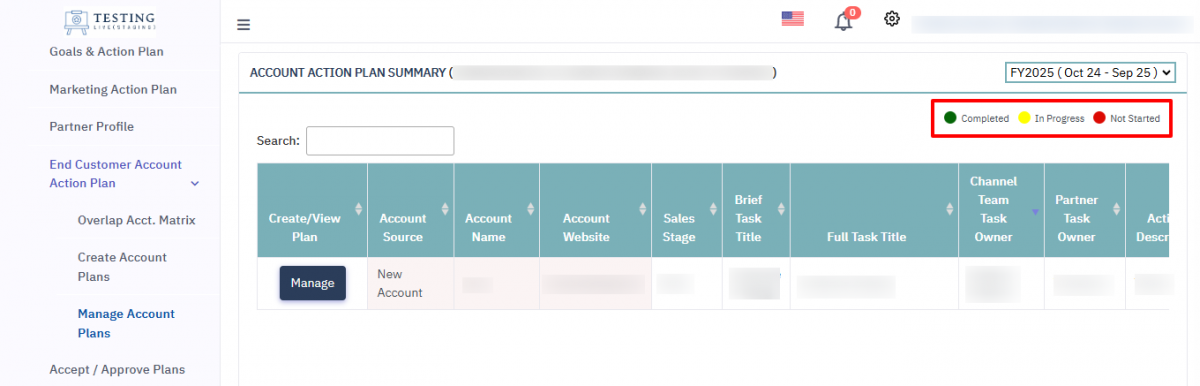
Task: Click the Manage button
Action: [x=313, y=283]
